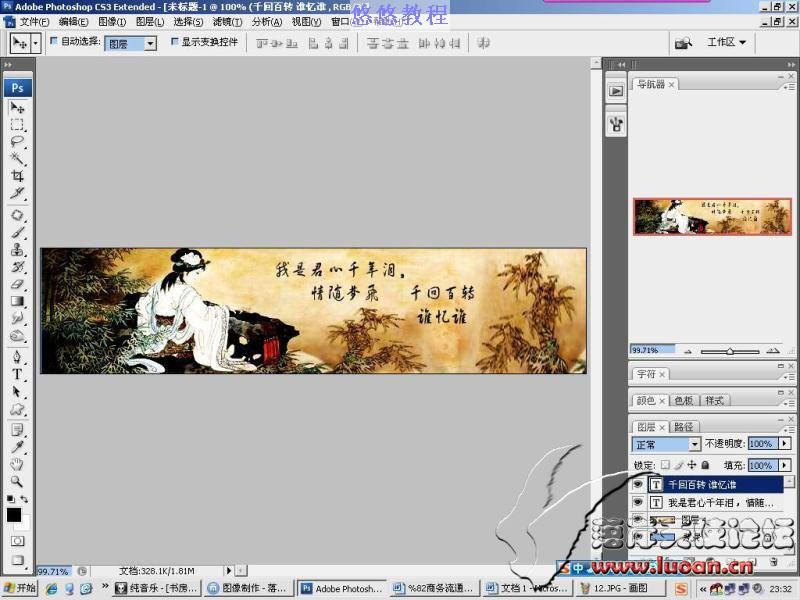Select the Clone Stamp tool
Image resolution: width=800 pixels, height=600 pixels.
point(17,249)
